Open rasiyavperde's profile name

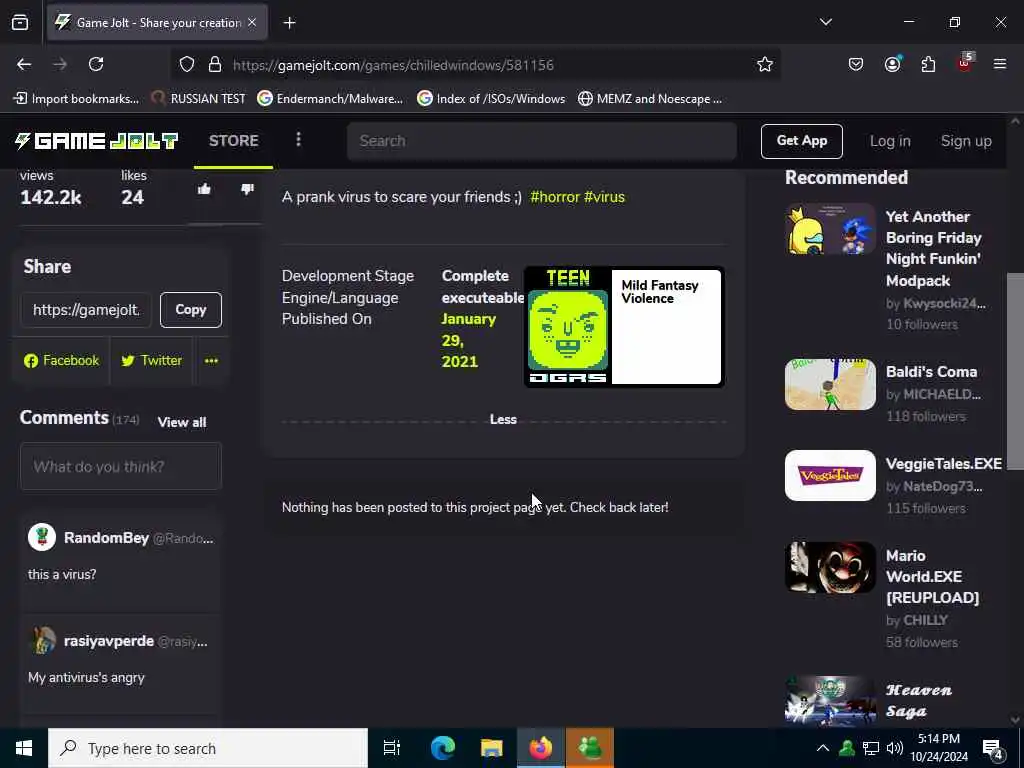point(108,641)
